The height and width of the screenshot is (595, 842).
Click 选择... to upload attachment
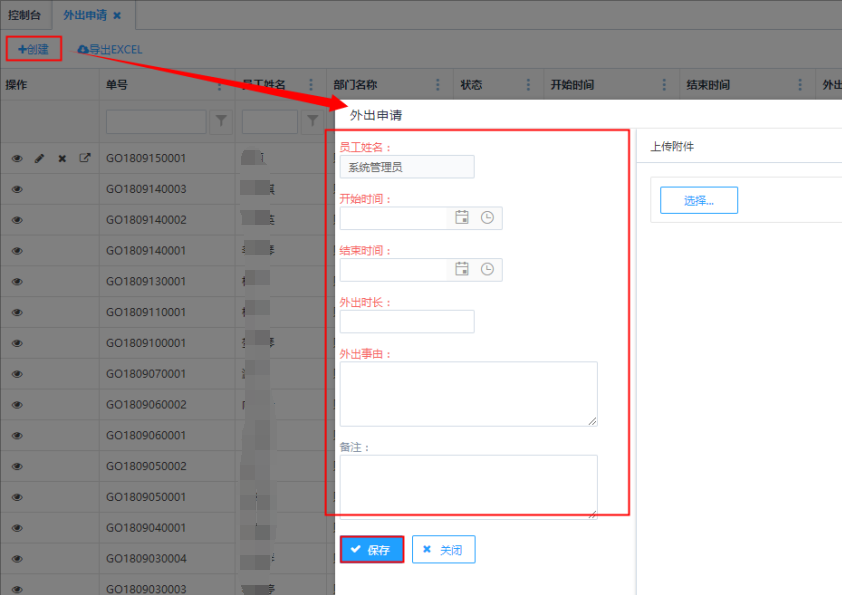click(699, 200)
